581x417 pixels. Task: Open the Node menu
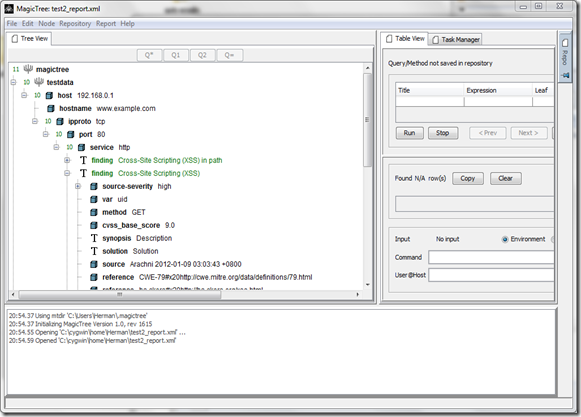[x=47, y=23]
